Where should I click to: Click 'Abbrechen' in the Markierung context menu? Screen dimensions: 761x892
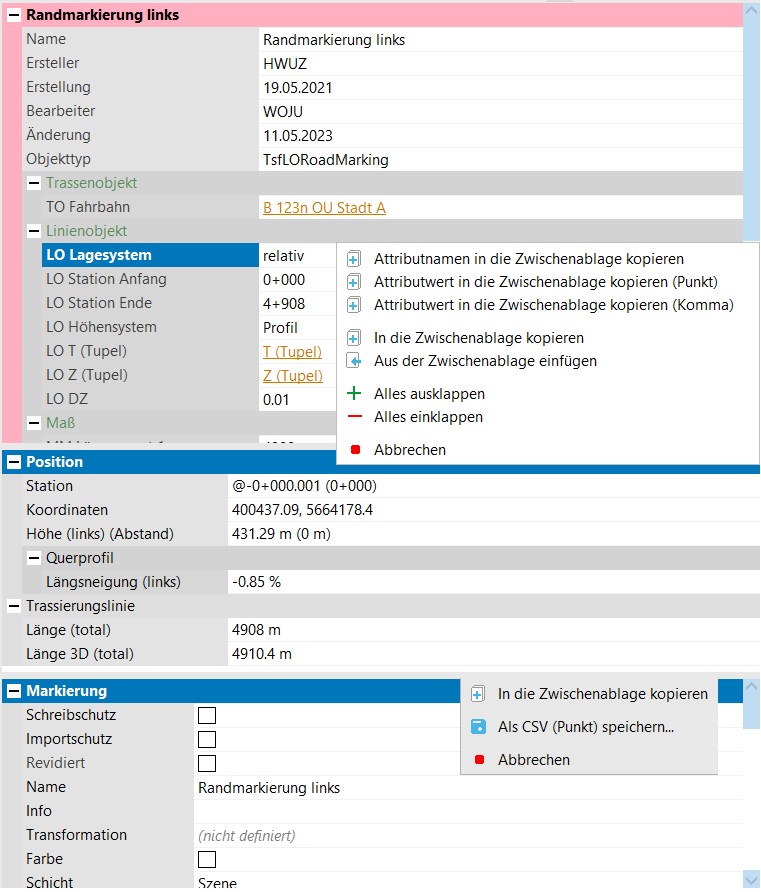533,760
